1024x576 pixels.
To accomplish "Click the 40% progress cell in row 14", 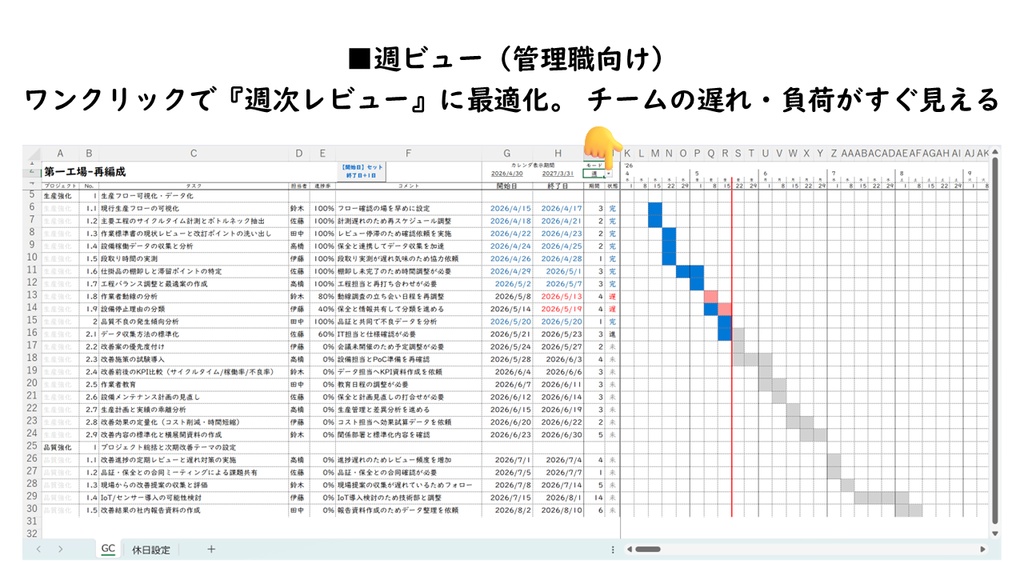I will click(x=323, y=309).
